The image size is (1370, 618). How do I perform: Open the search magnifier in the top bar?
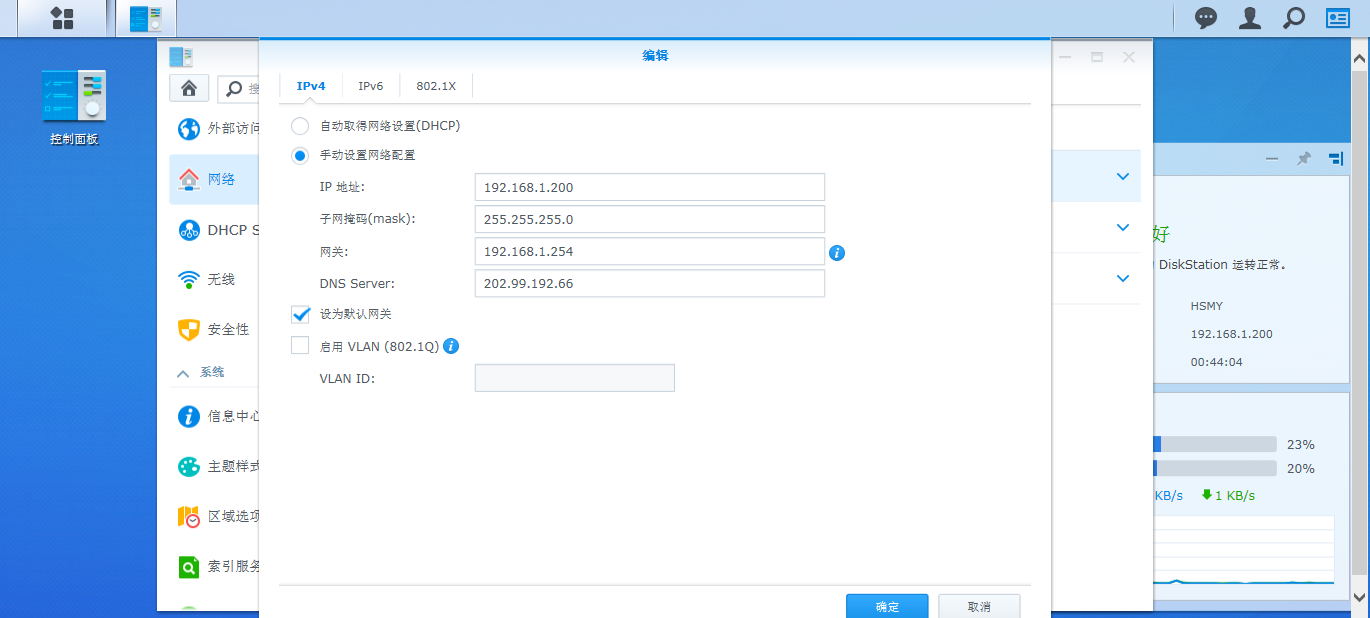pos(1294,18)
